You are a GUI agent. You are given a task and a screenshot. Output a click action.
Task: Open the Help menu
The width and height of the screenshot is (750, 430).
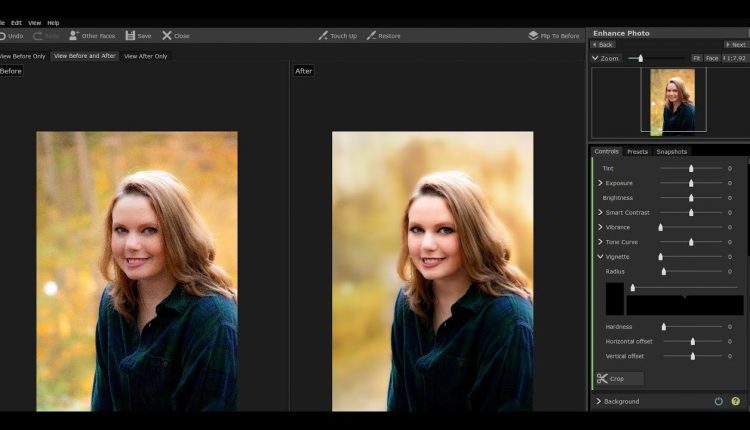click(53, 22)
